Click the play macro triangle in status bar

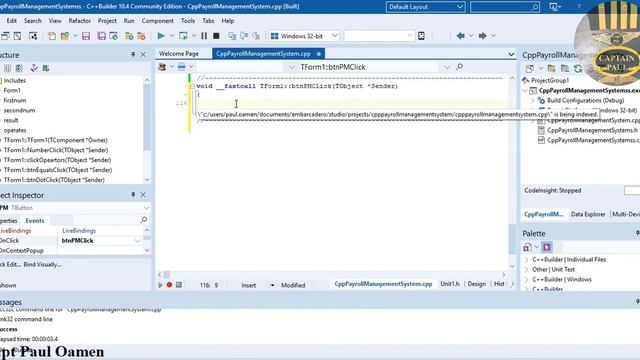pos(160,285)
